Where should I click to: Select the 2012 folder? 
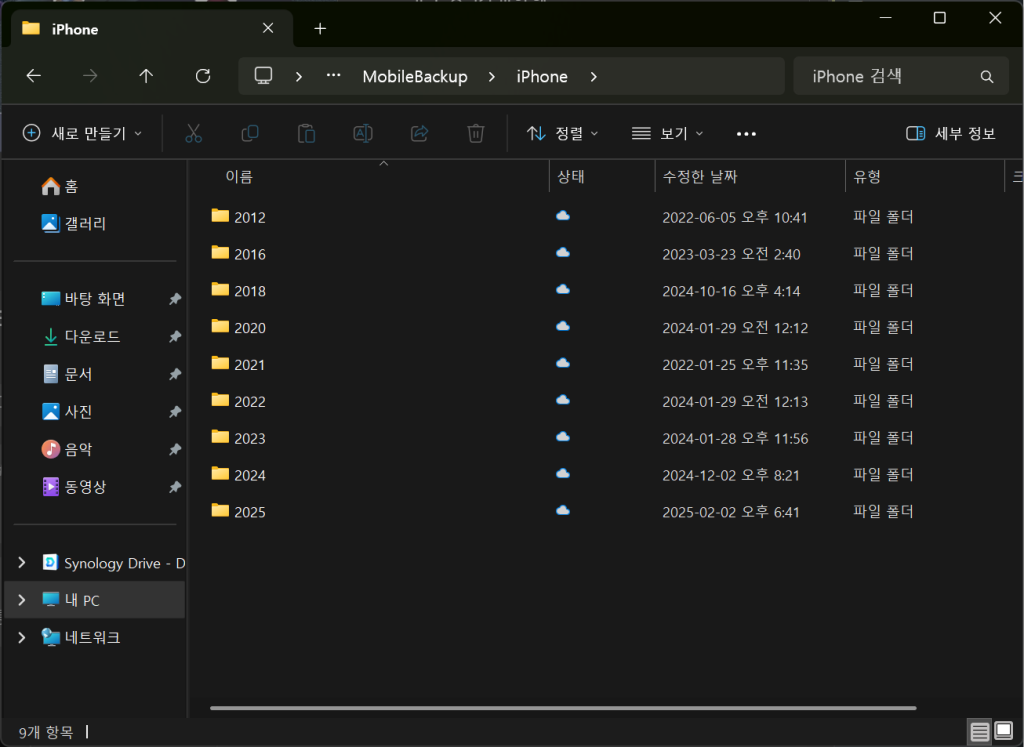coord(238,217)
